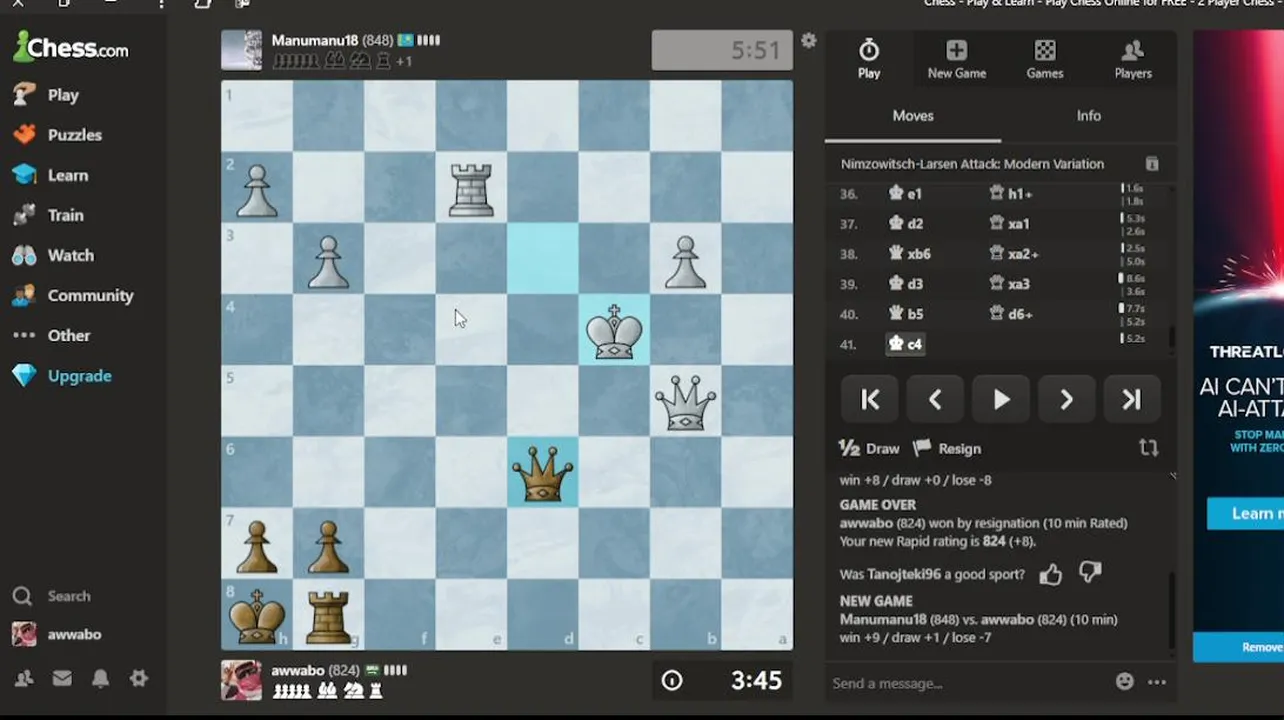The width and height of the screenshot is (1284, 720).
Task: Focus the Send a message field
Action: pyautogui.click(x=965, y=683)
